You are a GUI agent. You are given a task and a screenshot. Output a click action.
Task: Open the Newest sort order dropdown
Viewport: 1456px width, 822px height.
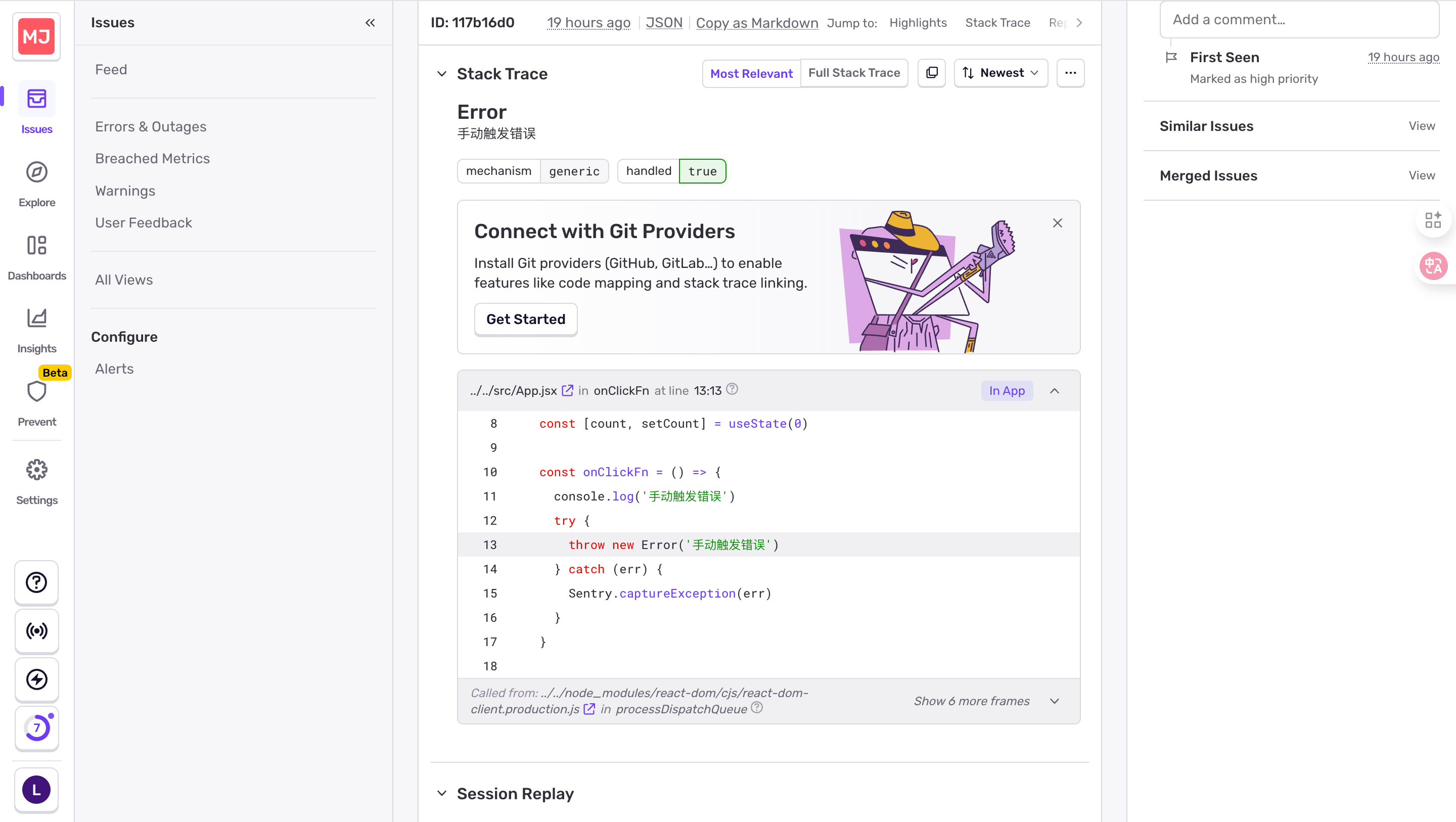[x=1000, y=73]
